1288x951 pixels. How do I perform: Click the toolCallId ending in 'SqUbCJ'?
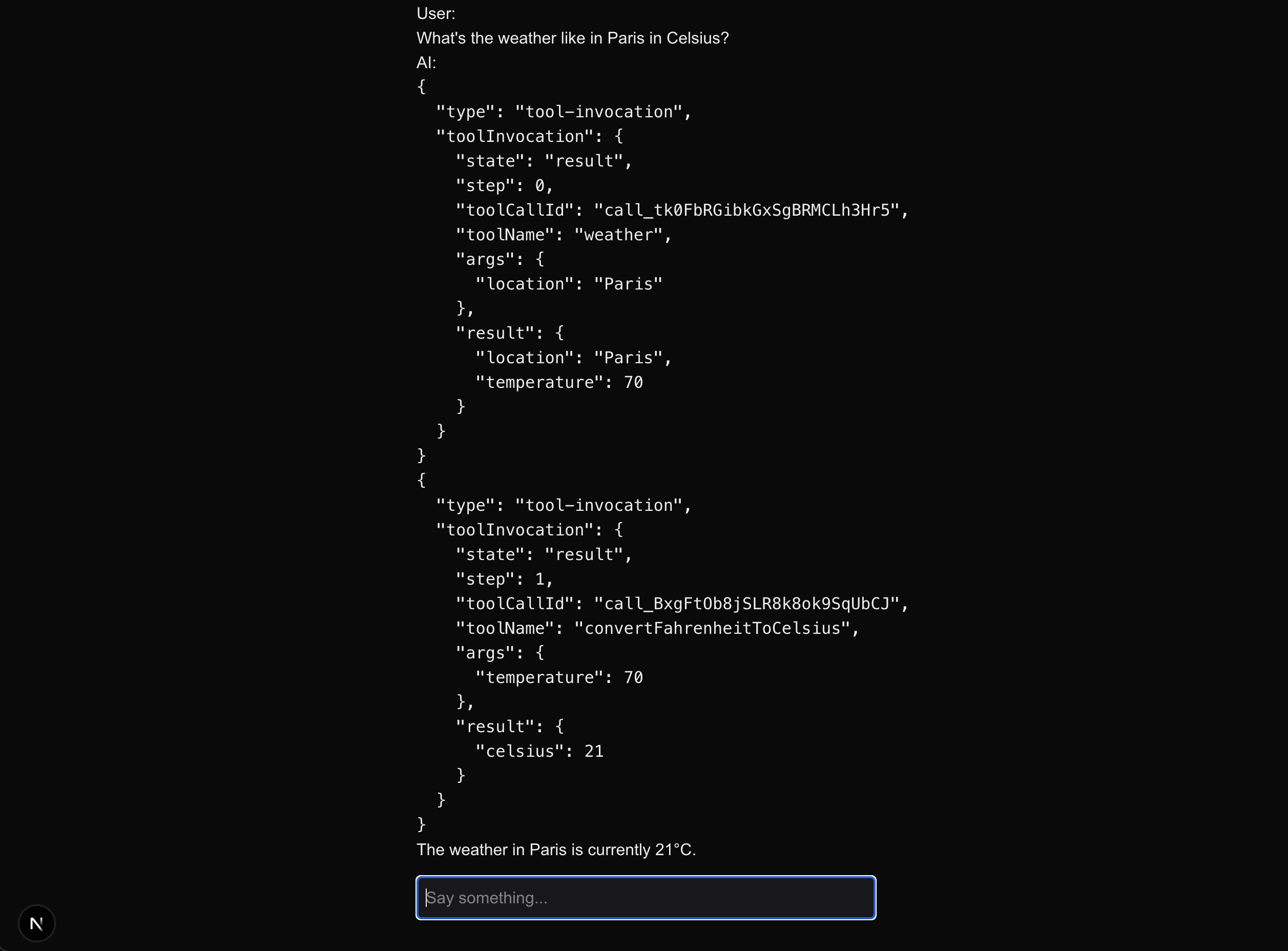click(681, 603)
